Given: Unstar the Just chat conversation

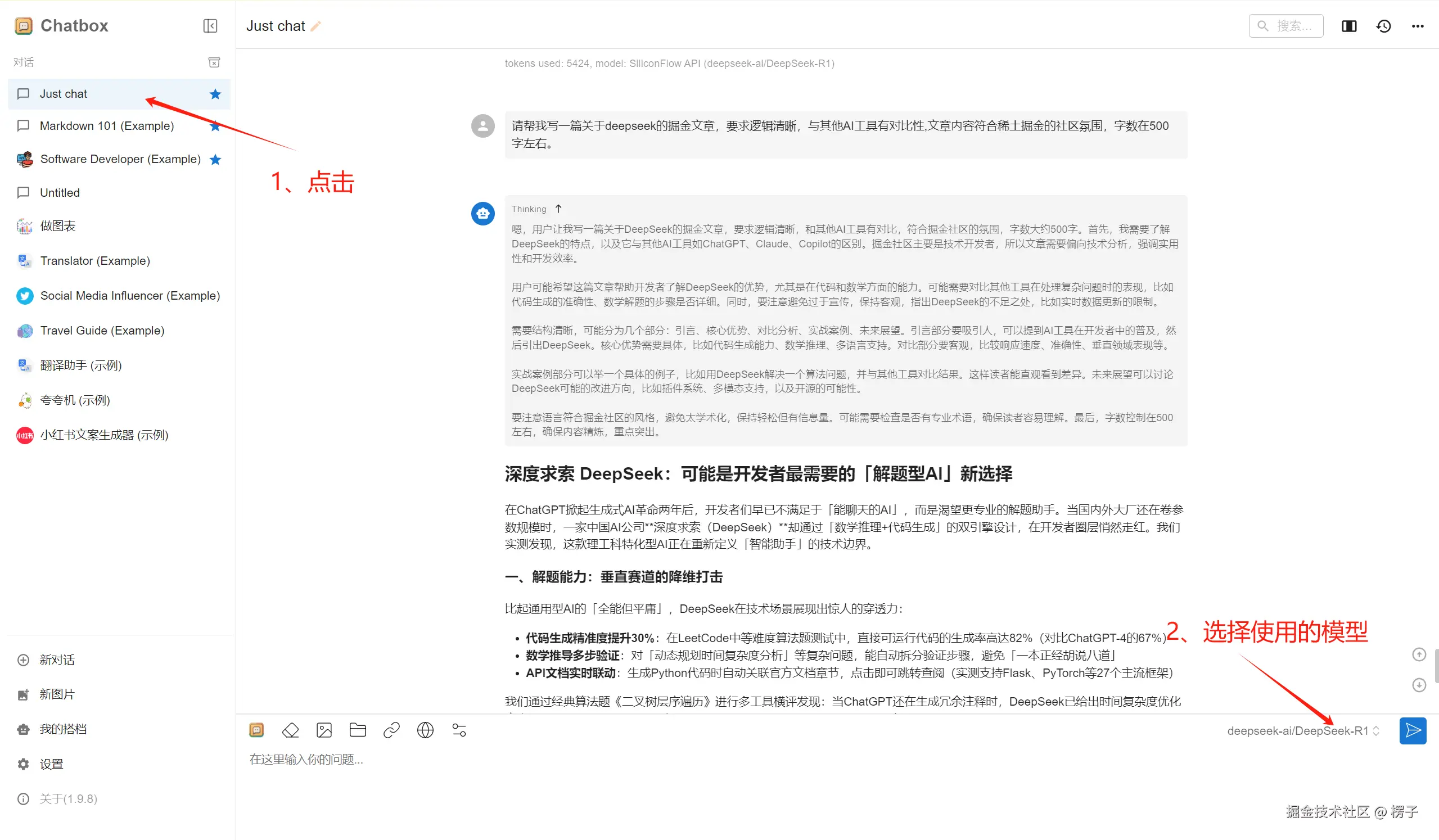Looking at the screenshot, I should coord(215,94).
